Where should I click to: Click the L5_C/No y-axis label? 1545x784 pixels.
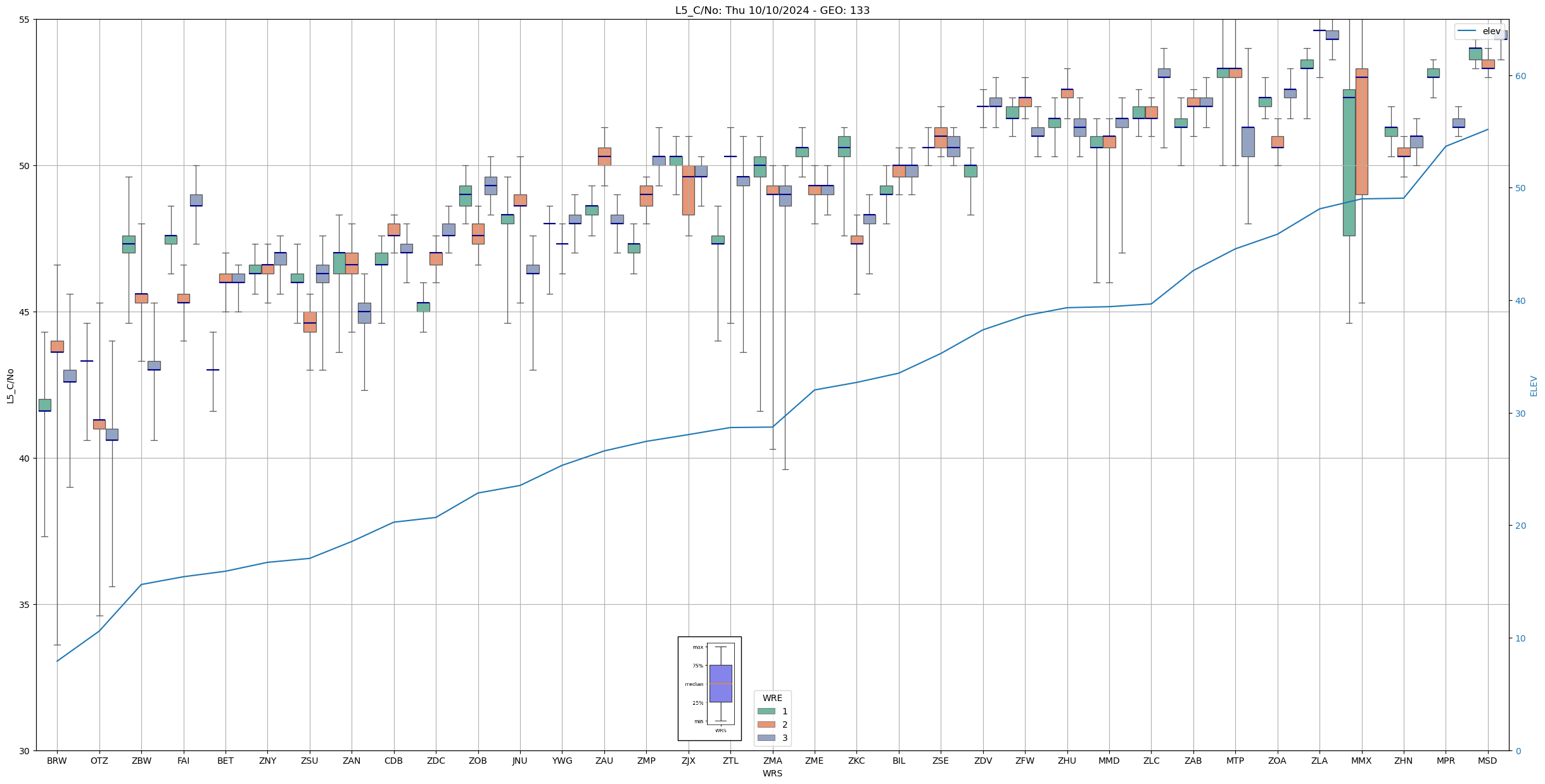(x=10, y=386)
